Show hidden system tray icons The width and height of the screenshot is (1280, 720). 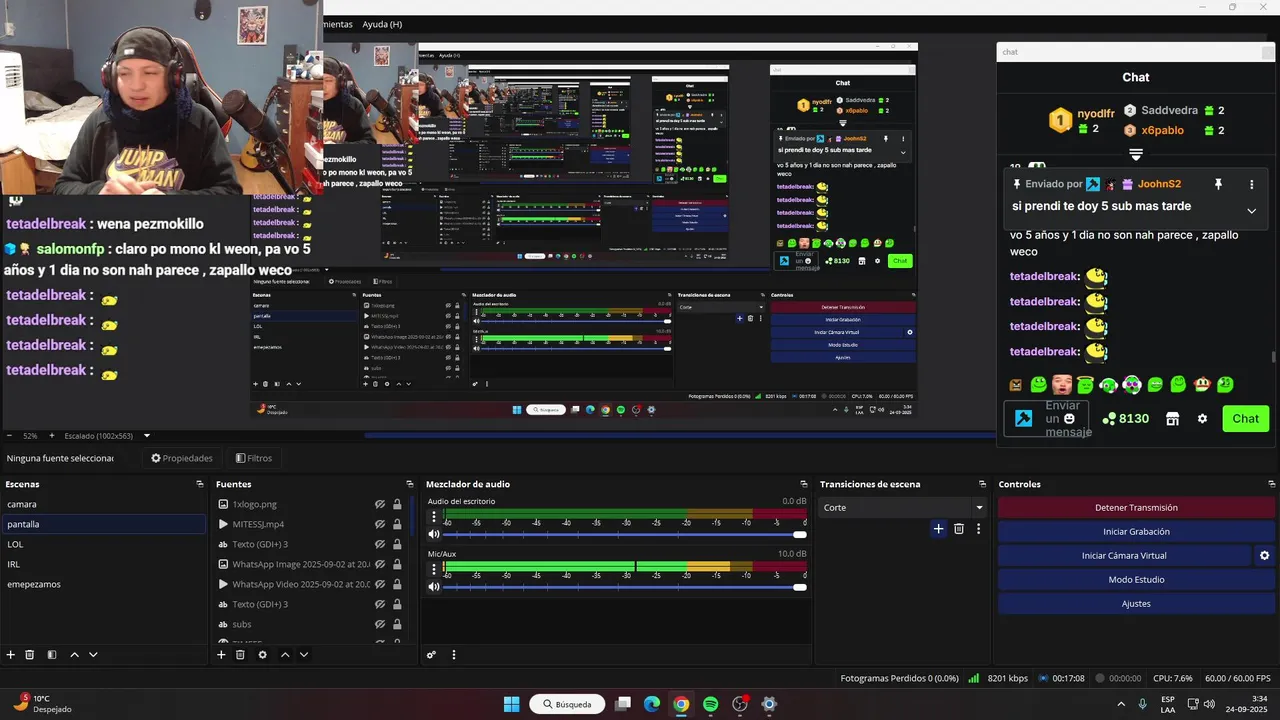click(1120, 704)
